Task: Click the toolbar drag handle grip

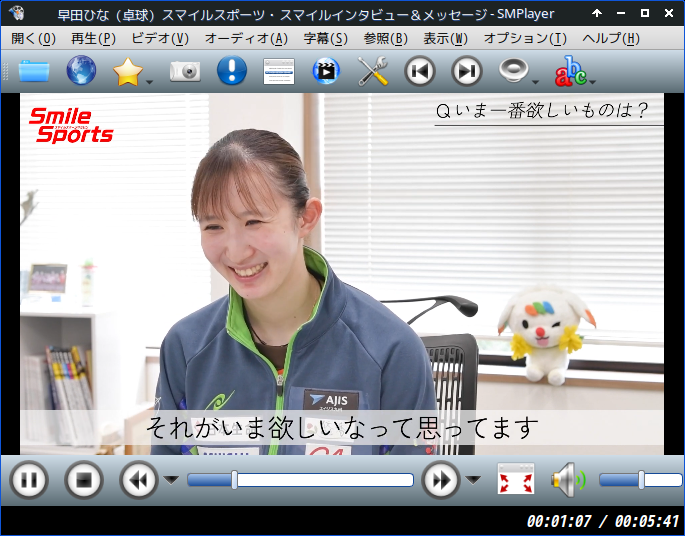Action: [6, 71]
